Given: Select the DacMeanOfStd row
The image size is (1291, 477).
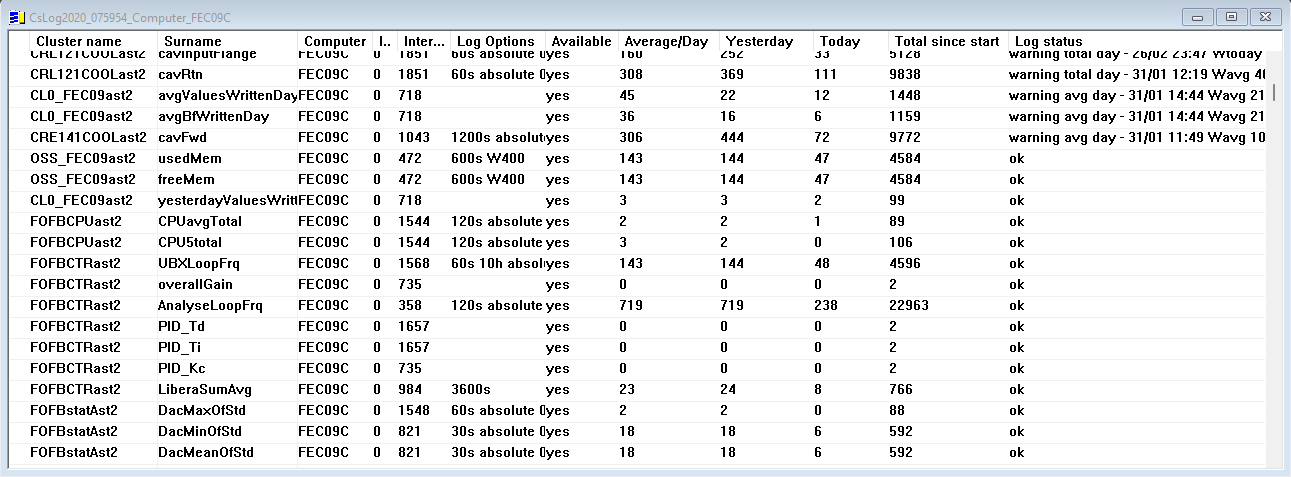Looking at the screenshot, I should pos(205,452).
